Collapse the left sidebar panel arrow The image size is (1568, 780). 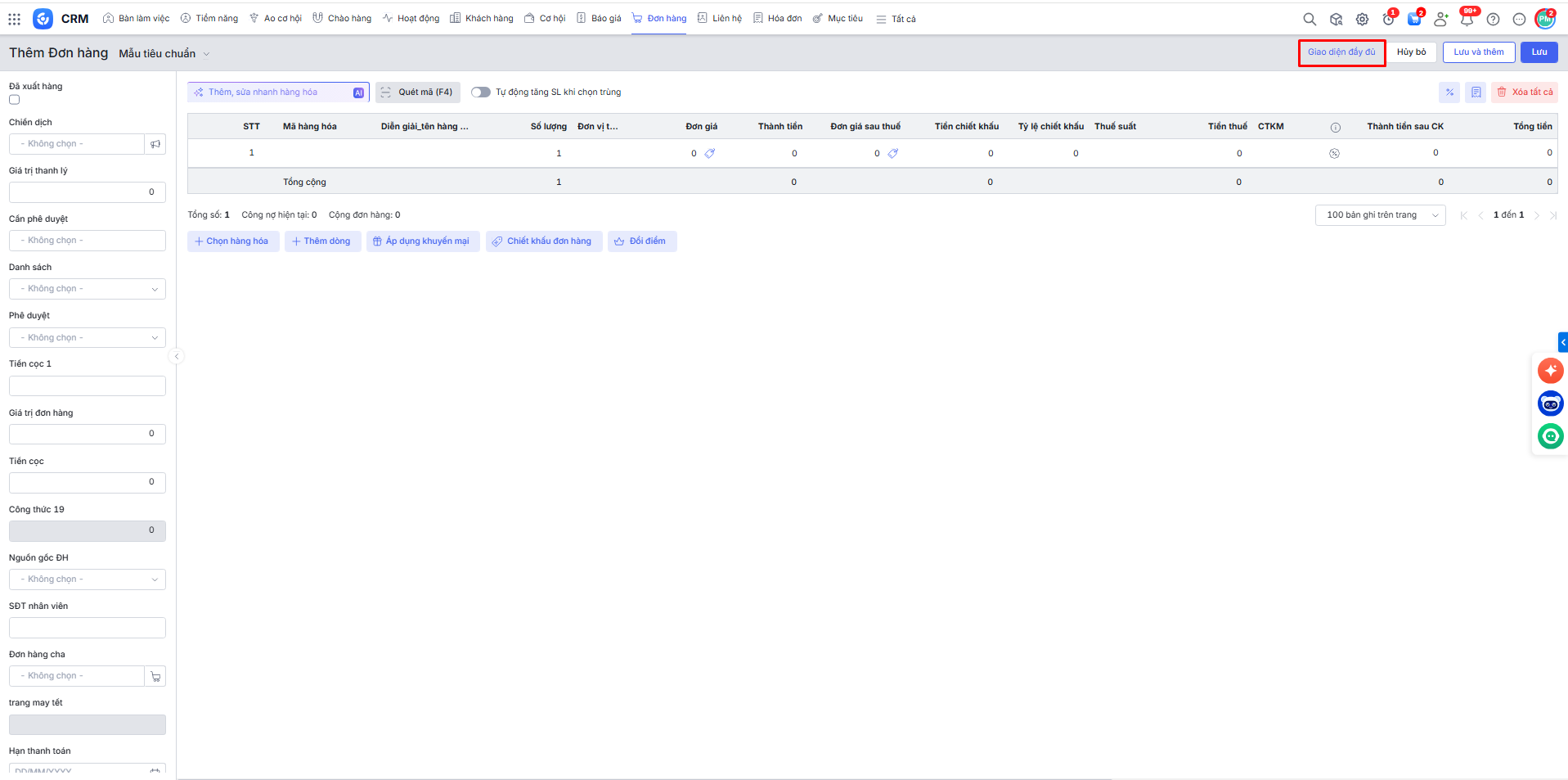pos(177,356)
